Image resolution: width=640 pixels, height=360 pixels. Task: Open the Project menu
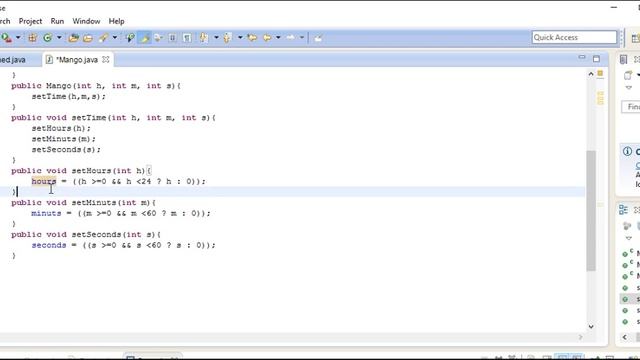click(30, 21)
